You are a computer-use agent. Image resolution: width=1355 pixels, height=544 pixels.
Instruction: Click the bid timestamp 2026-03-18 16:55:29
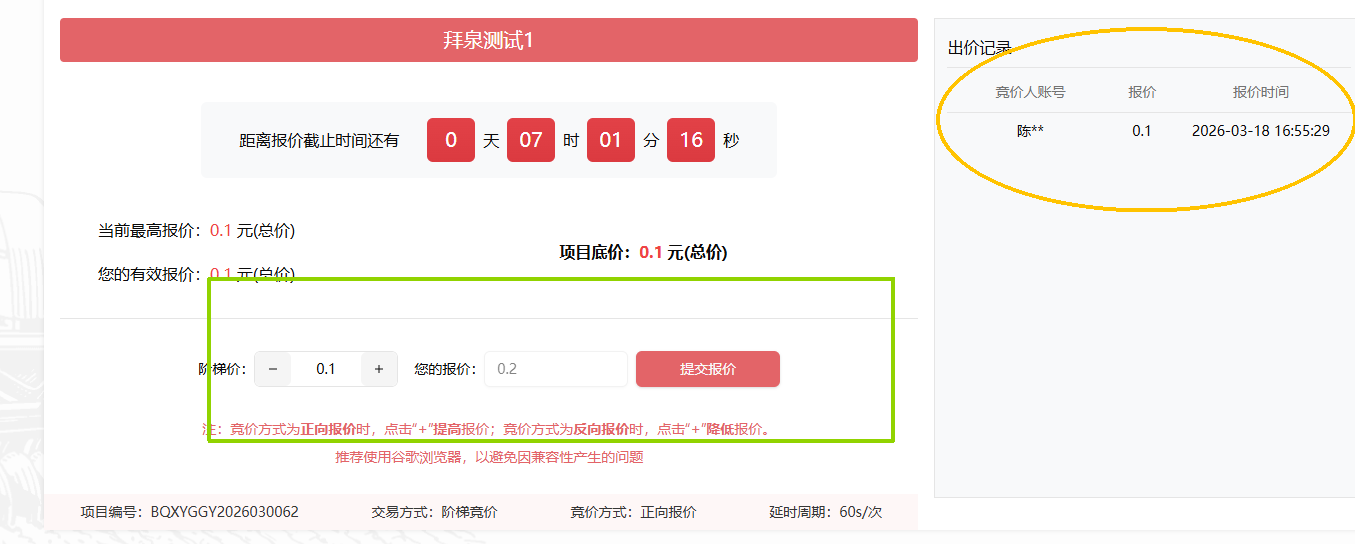click(x=1260, y=131)
